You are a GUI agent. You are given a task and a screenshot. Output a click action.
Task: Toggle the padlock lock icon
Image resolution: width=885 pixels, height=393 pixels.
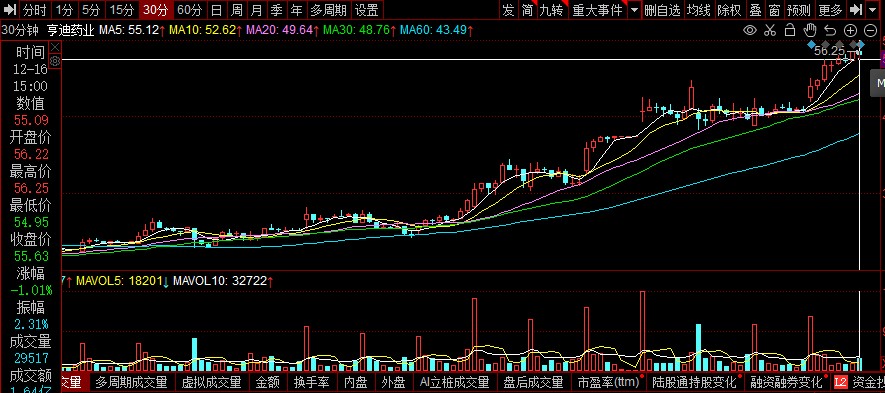tap(790, 30)
